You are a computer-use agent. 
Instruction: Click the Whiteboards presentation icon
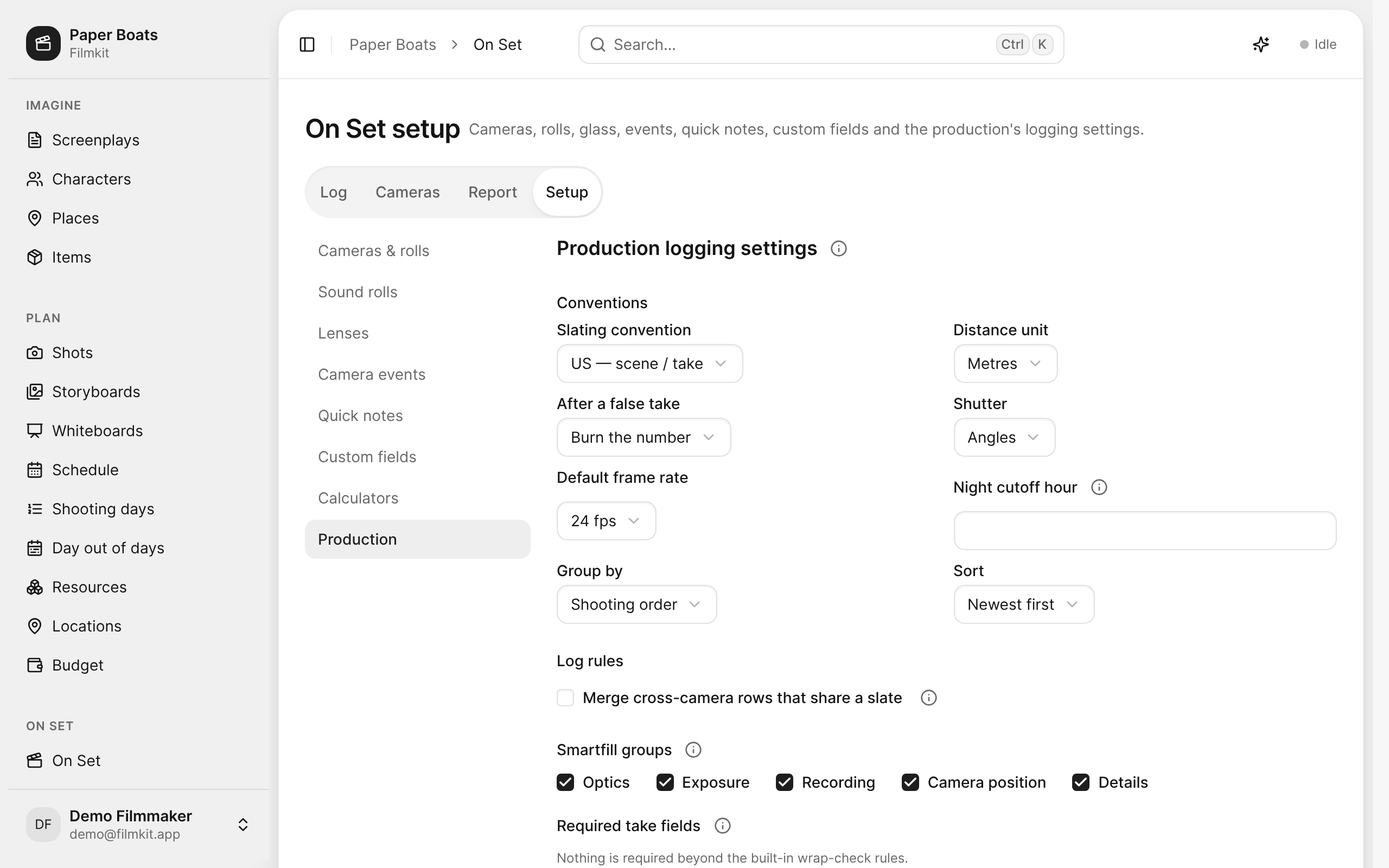click(34, 431)
